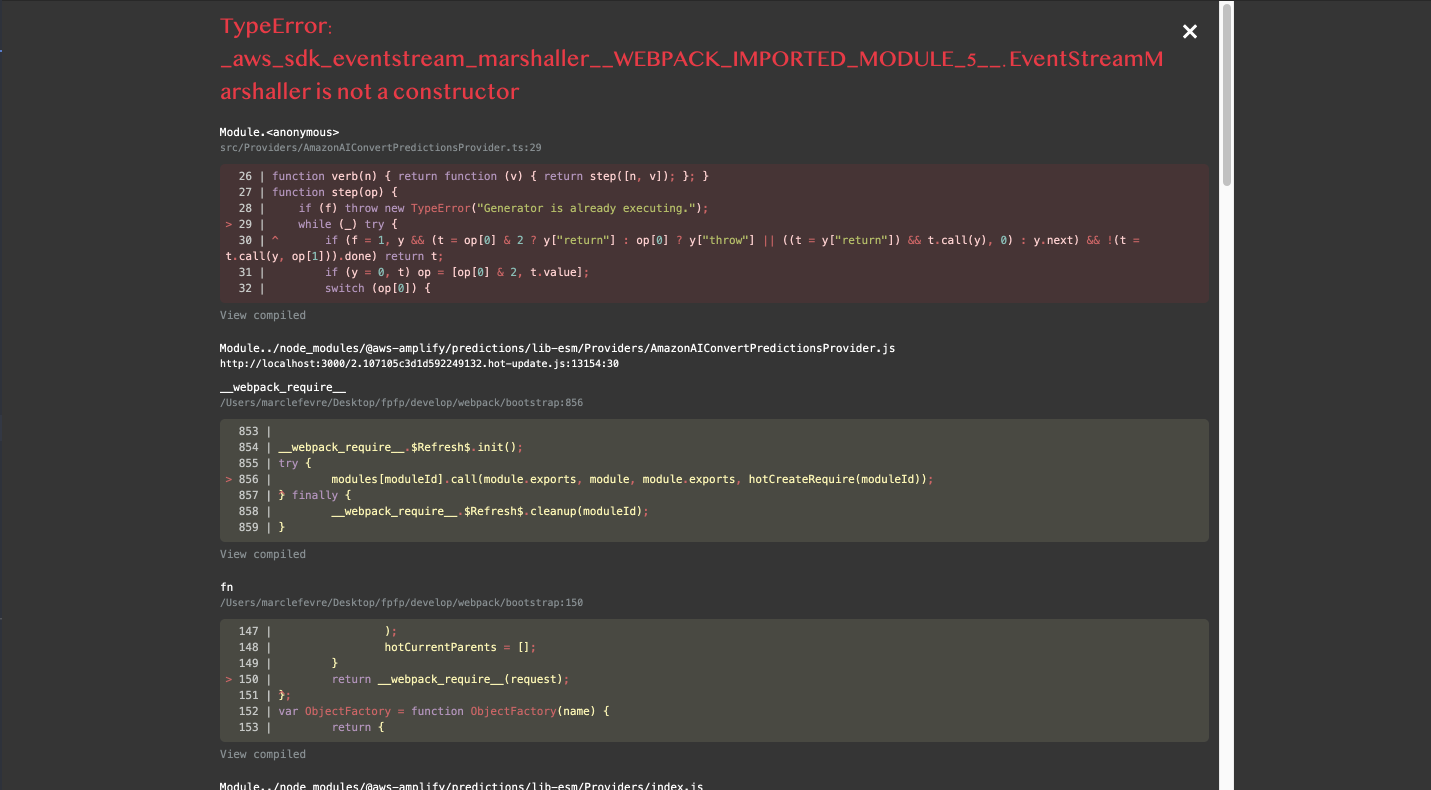Open webpack/bootstrap:150 file path
The width and height of the screenshot is (1431, 790).
(401, 602)
